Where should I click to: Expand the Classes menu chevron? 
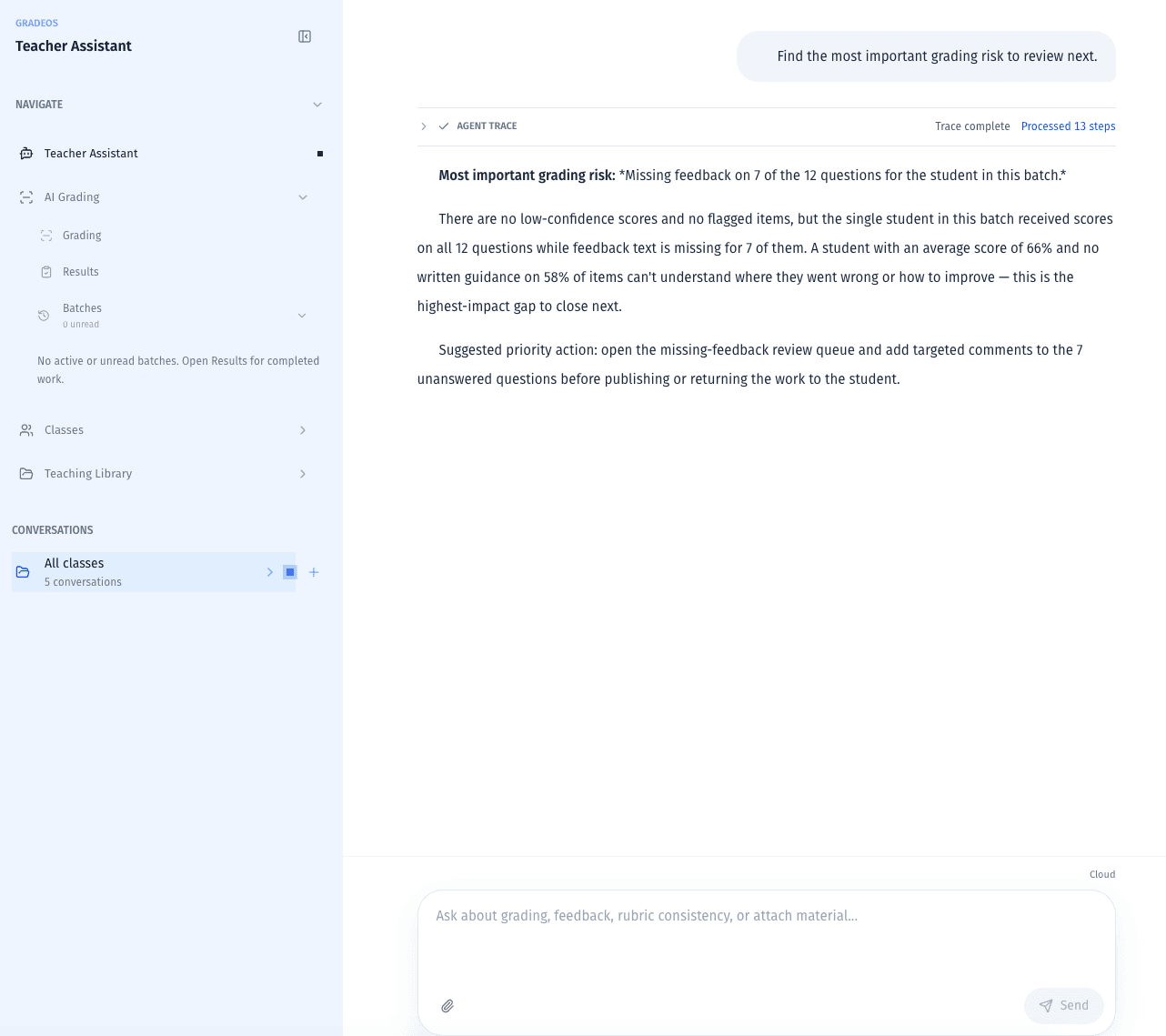(x=303, y=430)
